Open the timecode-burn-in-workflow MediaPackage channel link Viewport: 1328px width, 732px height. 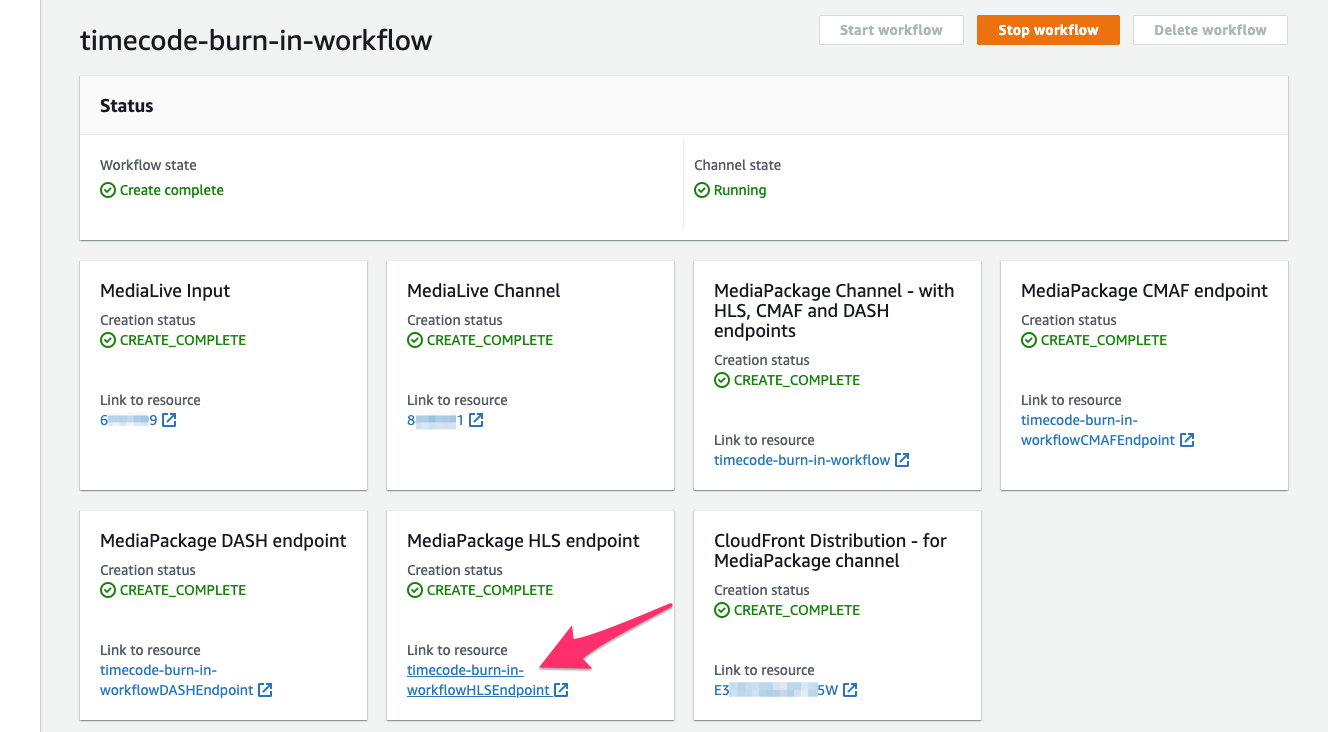(x=802, y=460)
